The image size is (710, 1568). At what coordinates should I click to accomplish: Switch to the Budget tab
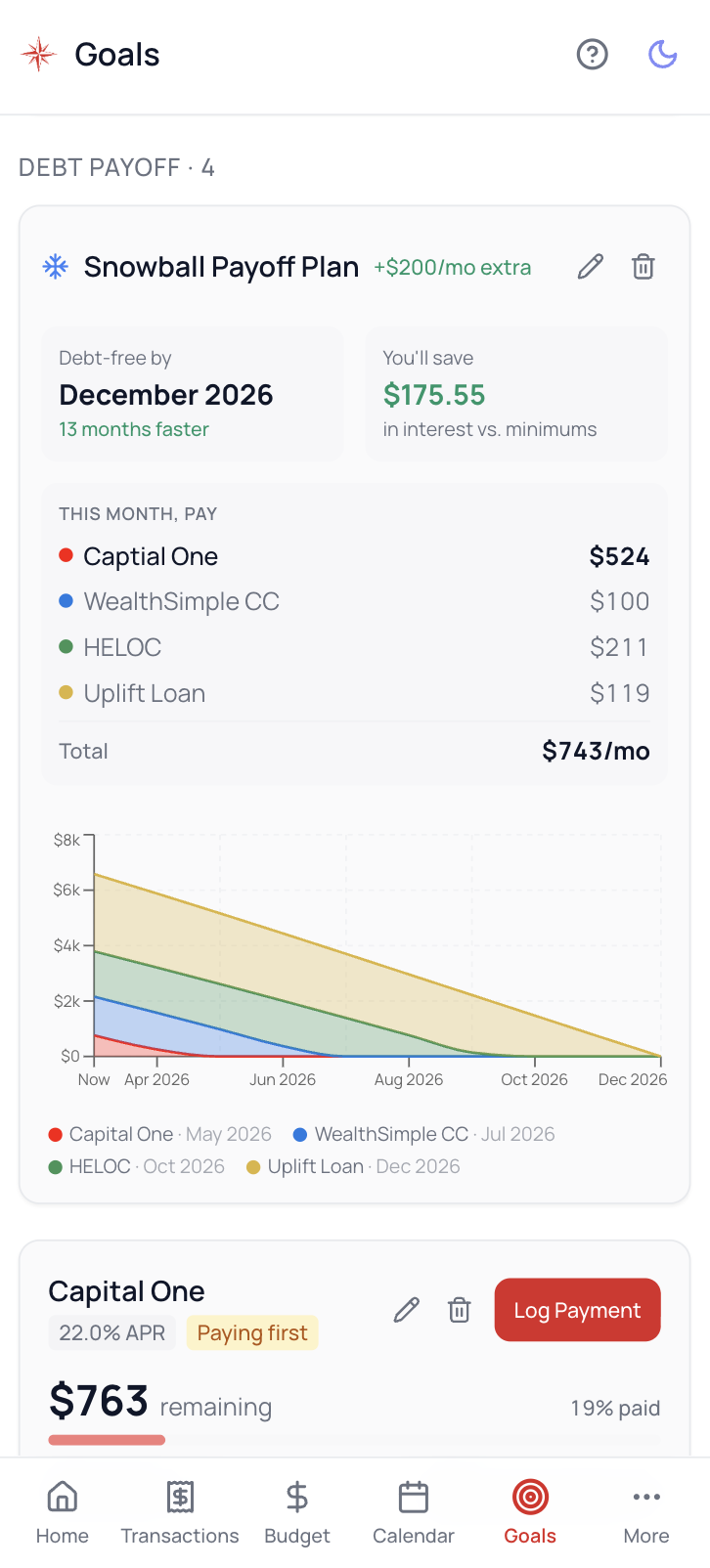(x=297, y=1512)
